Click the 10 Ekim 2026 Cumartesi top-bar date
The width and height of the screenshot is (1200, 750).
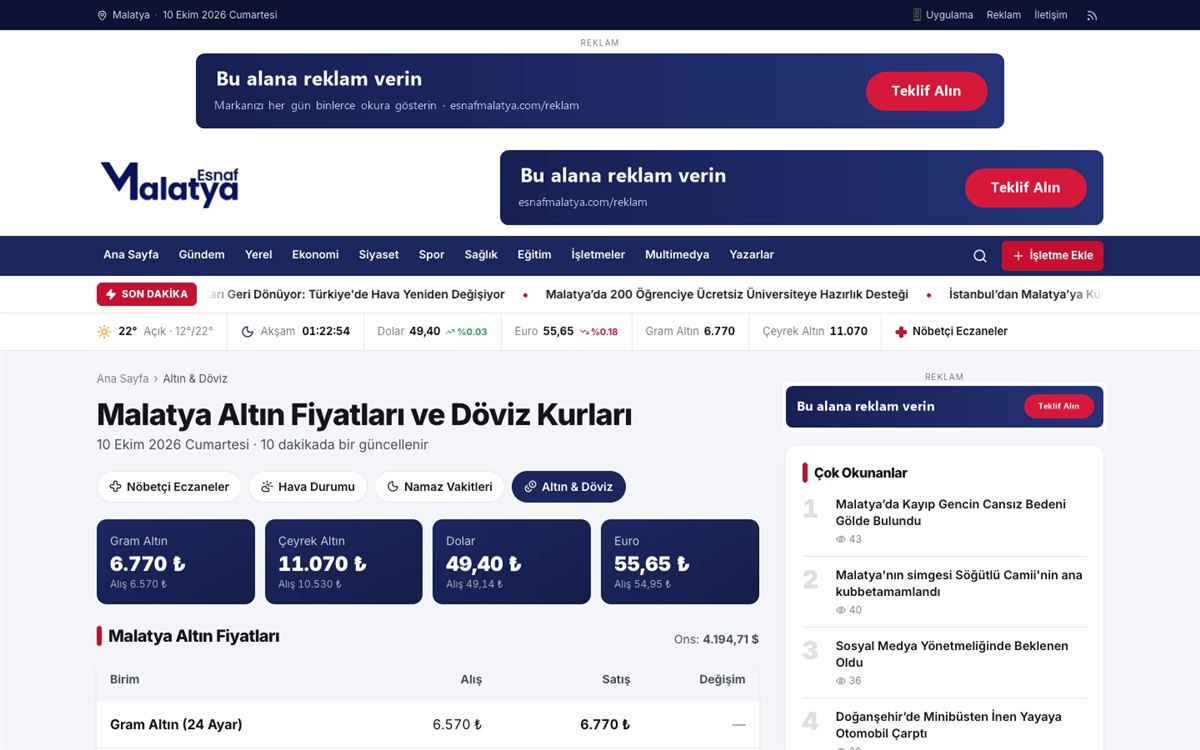pos(220,15)
